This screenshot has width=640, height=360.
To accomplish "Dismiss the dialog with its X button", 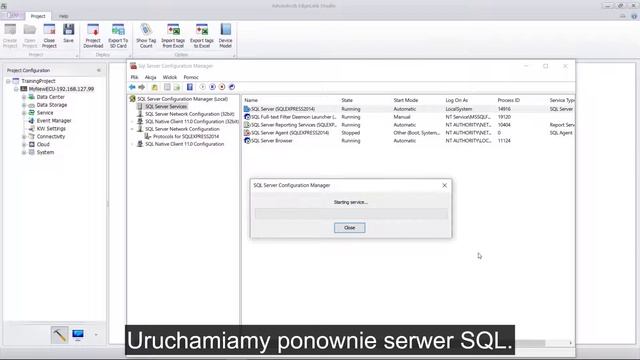I will pos(444,185).
